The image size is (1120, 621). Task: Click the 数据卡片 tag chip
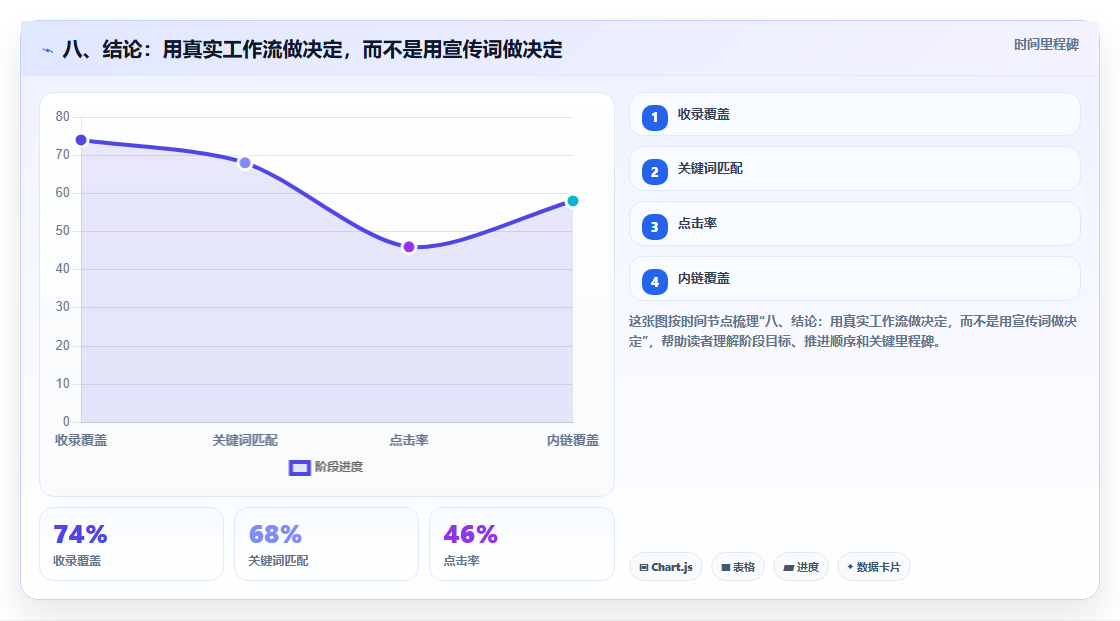click(874, 567)
